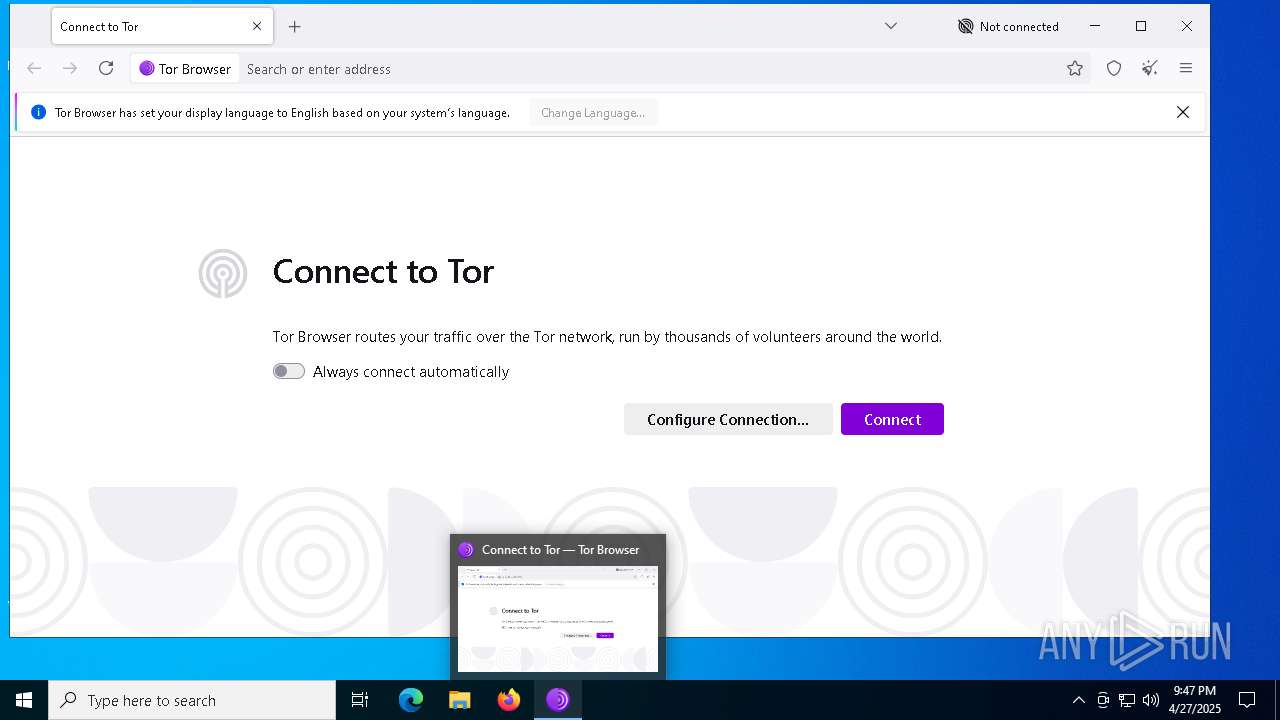Minimize the Tor Browser window

pyautogui.click(x=1095, y=26)
